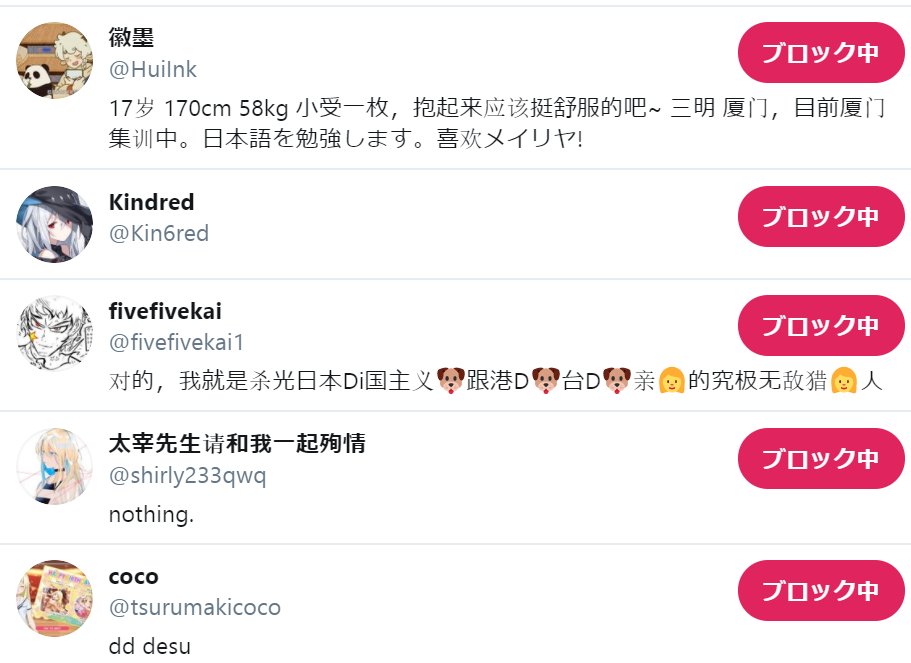Select the name 太宰先生请和我一起殉情
Screen dimensions: 911x663
pyautogui.click(x=237, y=444)
